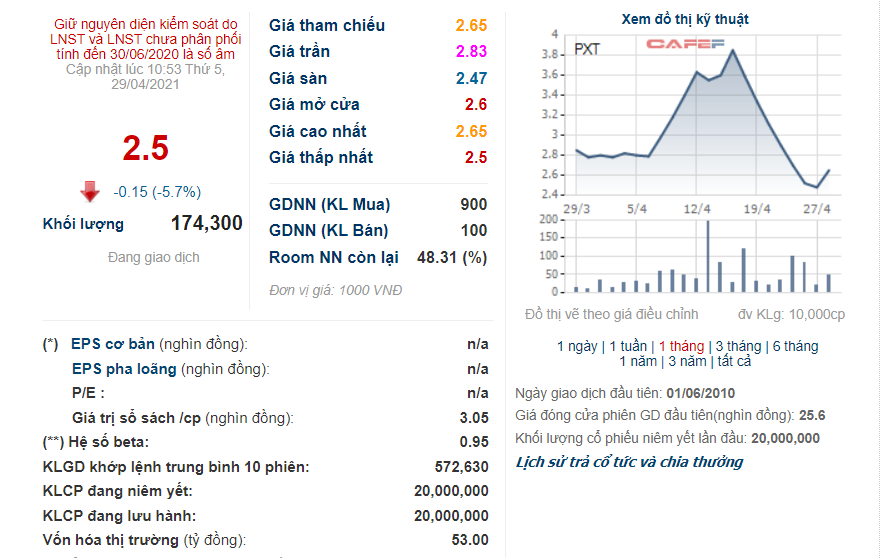Click the 'Đang giao dịch' status text
The image size is (880, 558).
[x=154, y=258]
